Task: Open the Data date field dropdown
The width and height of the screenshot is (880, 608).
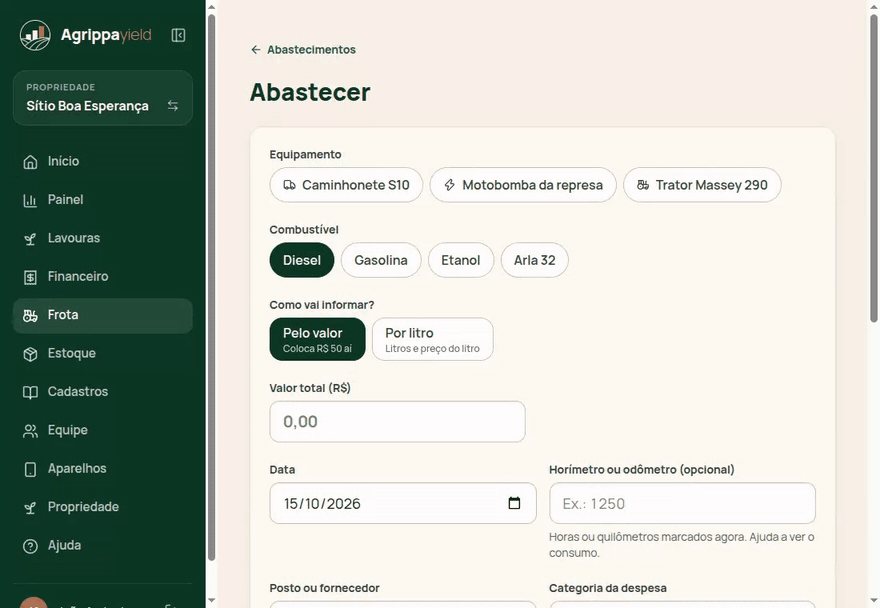Action: (x=403, y=503)
